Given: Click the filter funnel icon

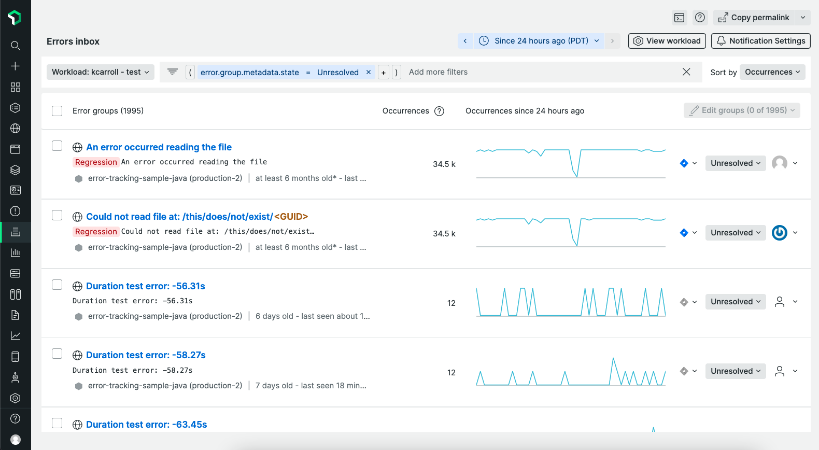Looking at the screenshot, I should point(172,72).
